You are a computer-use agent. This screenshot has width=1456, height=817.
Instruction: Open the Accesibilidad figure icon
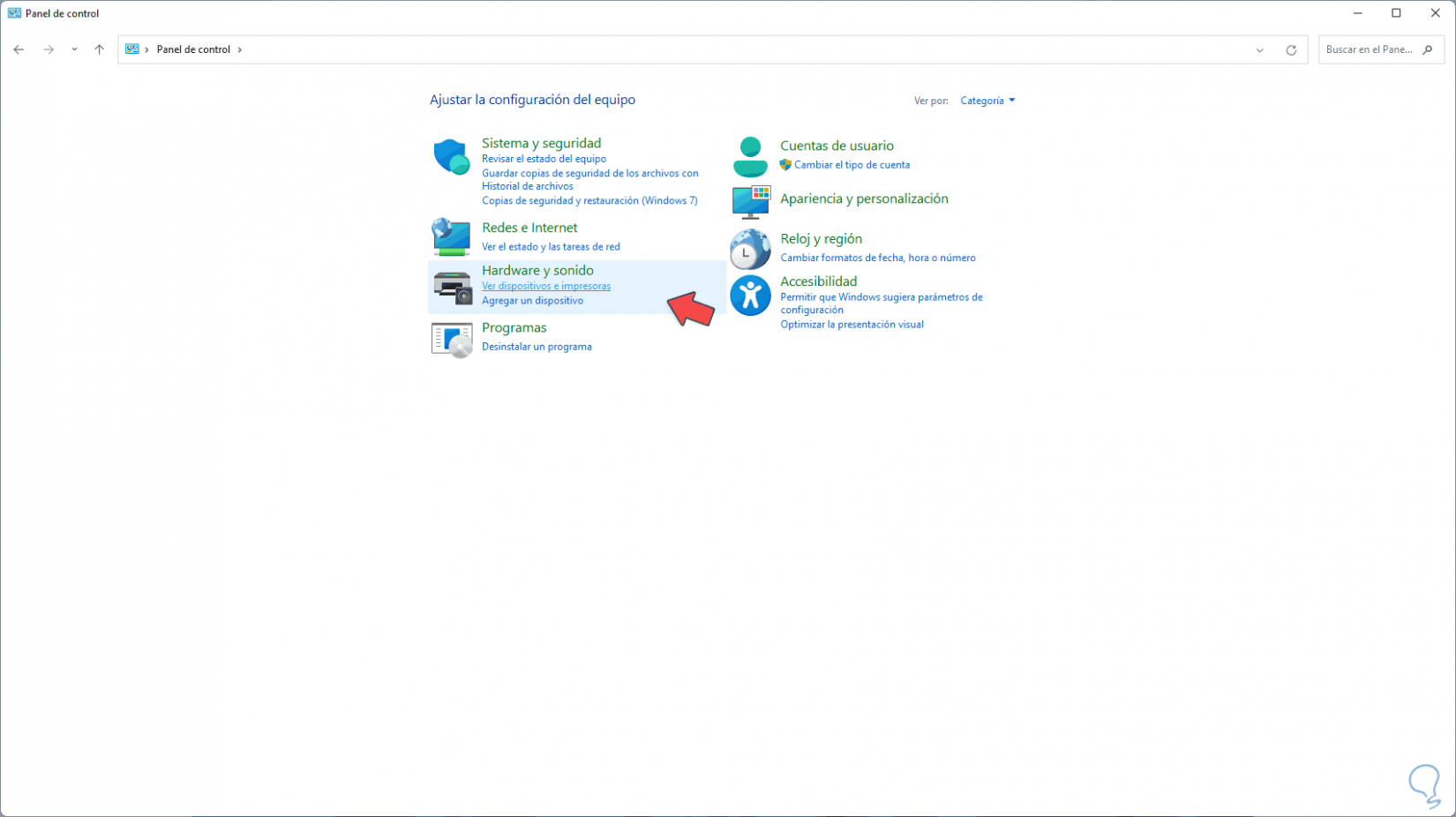(x=750, y=296)
